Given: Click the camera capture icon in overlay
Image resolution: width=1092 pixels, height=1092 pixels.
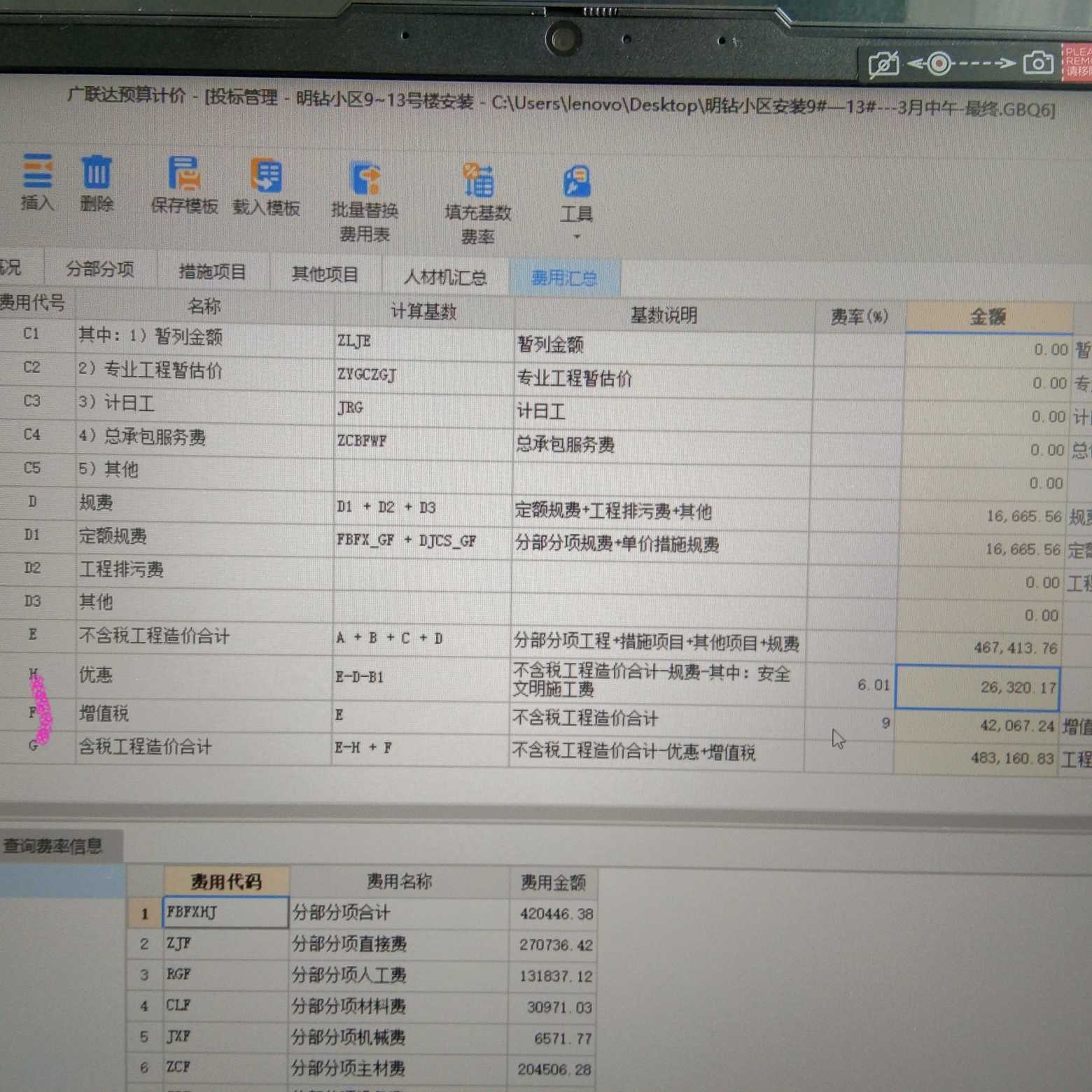Looking at the screenshot, I should (1038, 63).
